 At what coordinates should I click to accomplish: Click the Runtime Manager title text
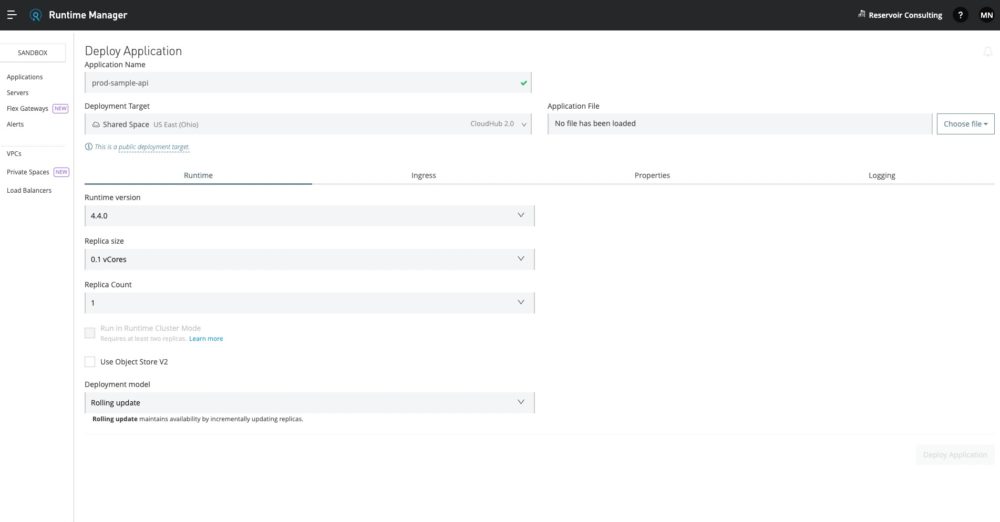click(x=88, y=15)
